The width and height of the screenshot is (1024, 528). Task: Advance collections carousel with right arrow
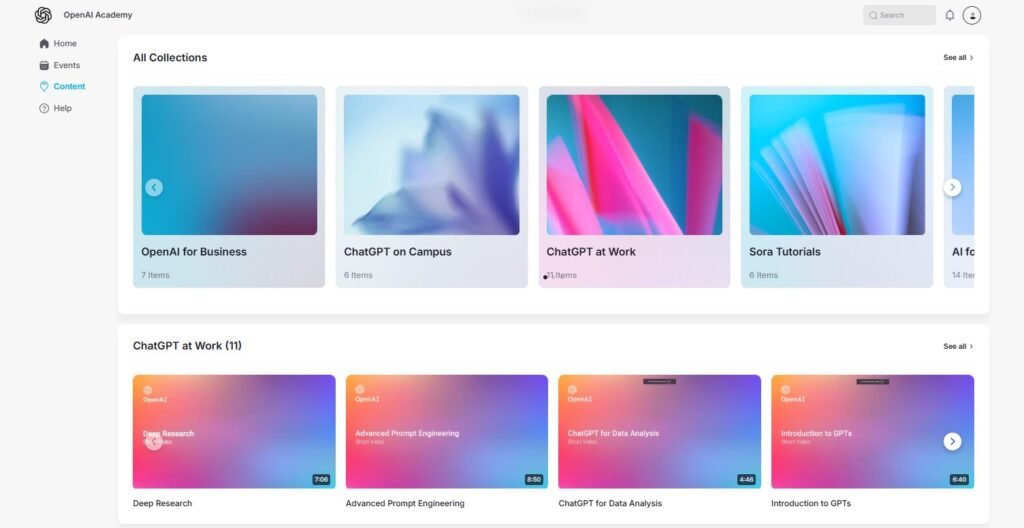[x=952, y=188]
